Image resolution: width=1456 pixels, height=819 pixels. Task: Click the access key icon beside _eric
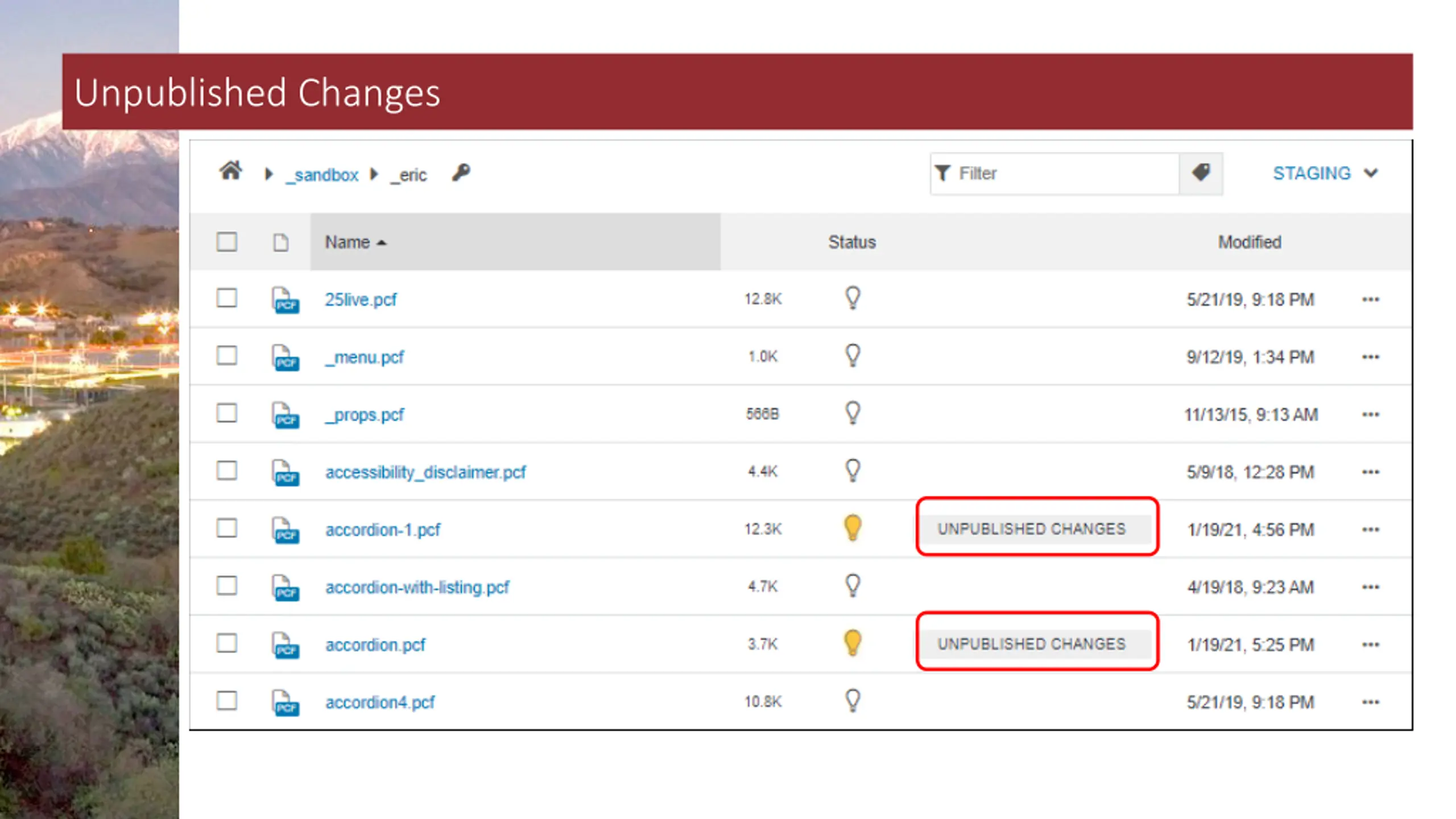(x=461, y=172)
